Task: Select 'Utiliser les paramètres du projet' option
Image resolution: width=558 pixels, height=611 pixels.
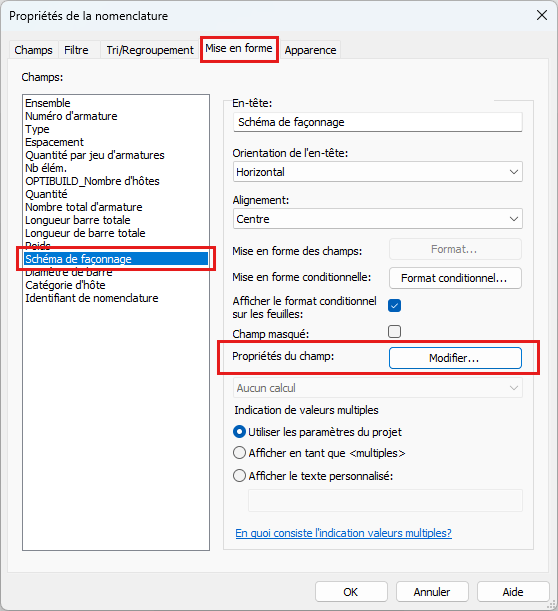Action: click(x=239, y=432)
